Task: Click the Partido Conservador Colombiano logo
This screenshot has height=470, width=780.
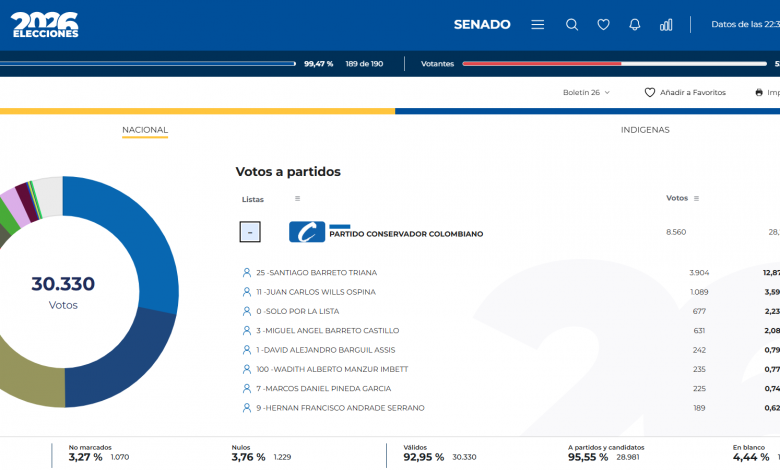Action: point(307,232)
